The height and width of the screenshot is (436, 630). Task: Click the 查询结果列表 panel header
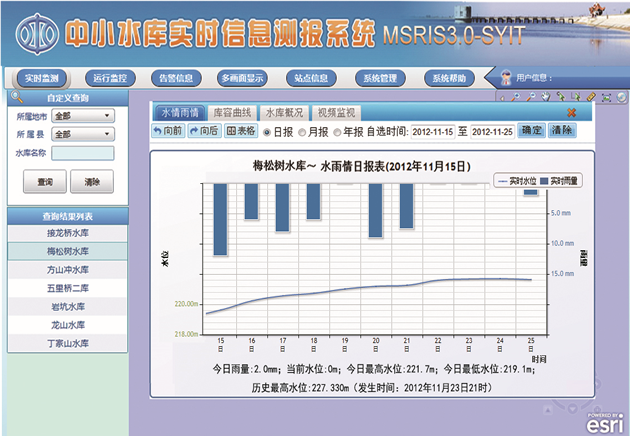[68, 216]
